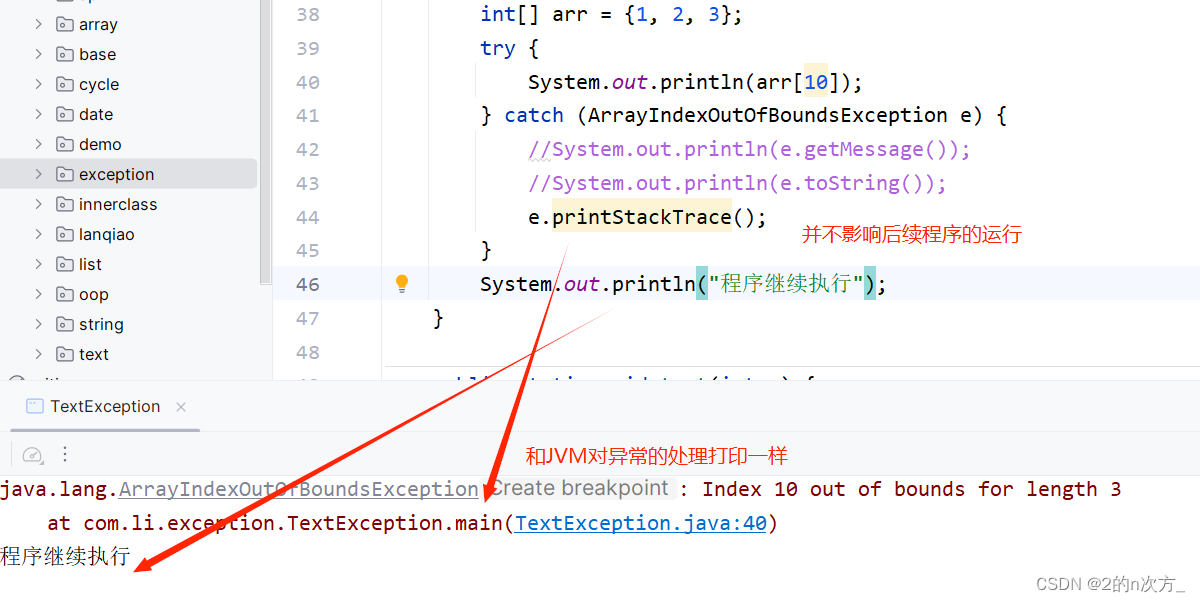This screenshot has height=602, width=1200.
Task: Expand the array folder in tree
Action: click(38, 24)
